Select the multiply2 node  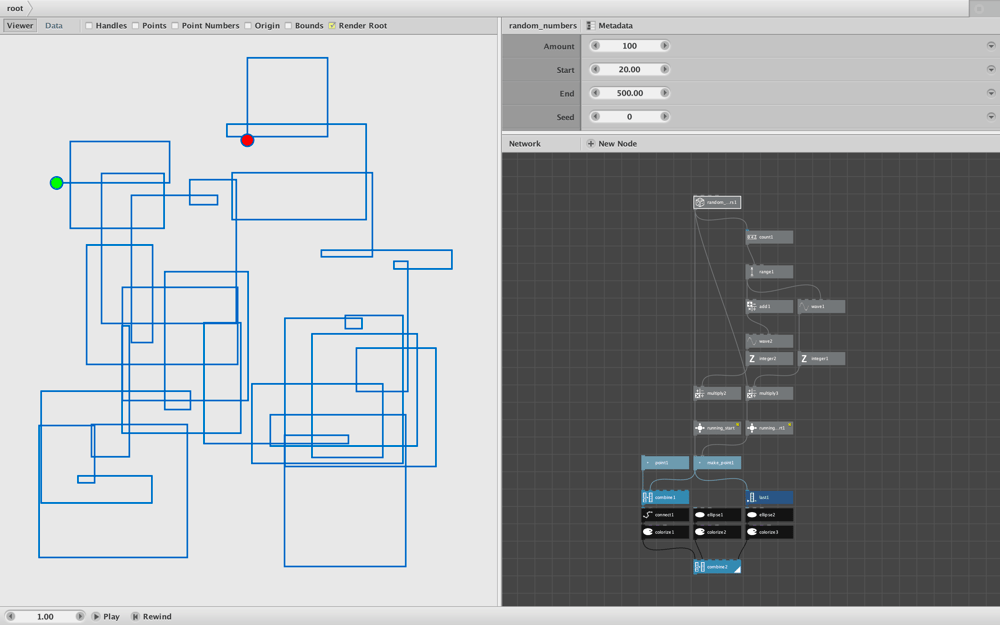[x=717, y=393]
